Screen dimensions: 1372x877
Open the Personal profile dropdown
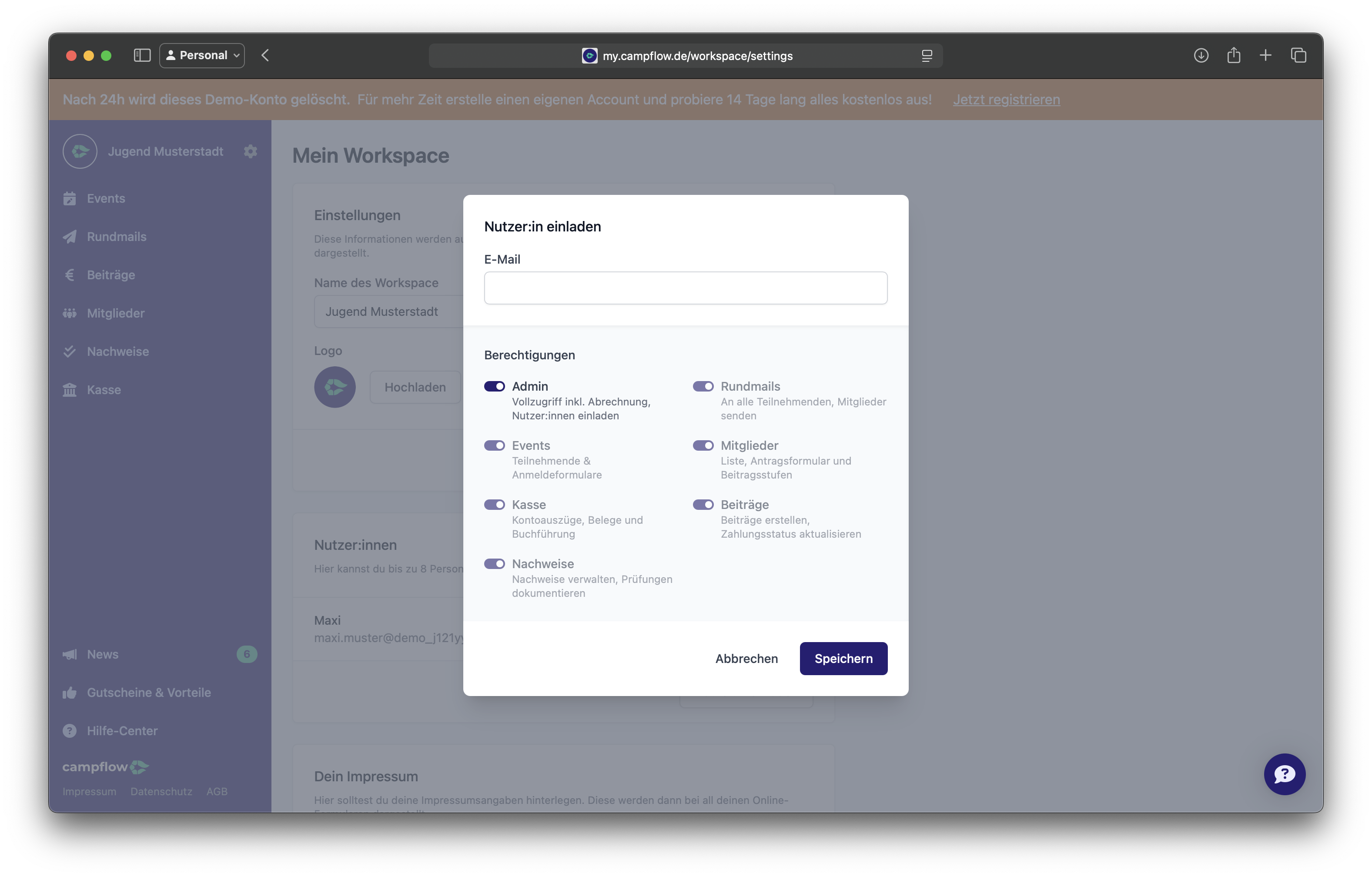coord(202,55)
